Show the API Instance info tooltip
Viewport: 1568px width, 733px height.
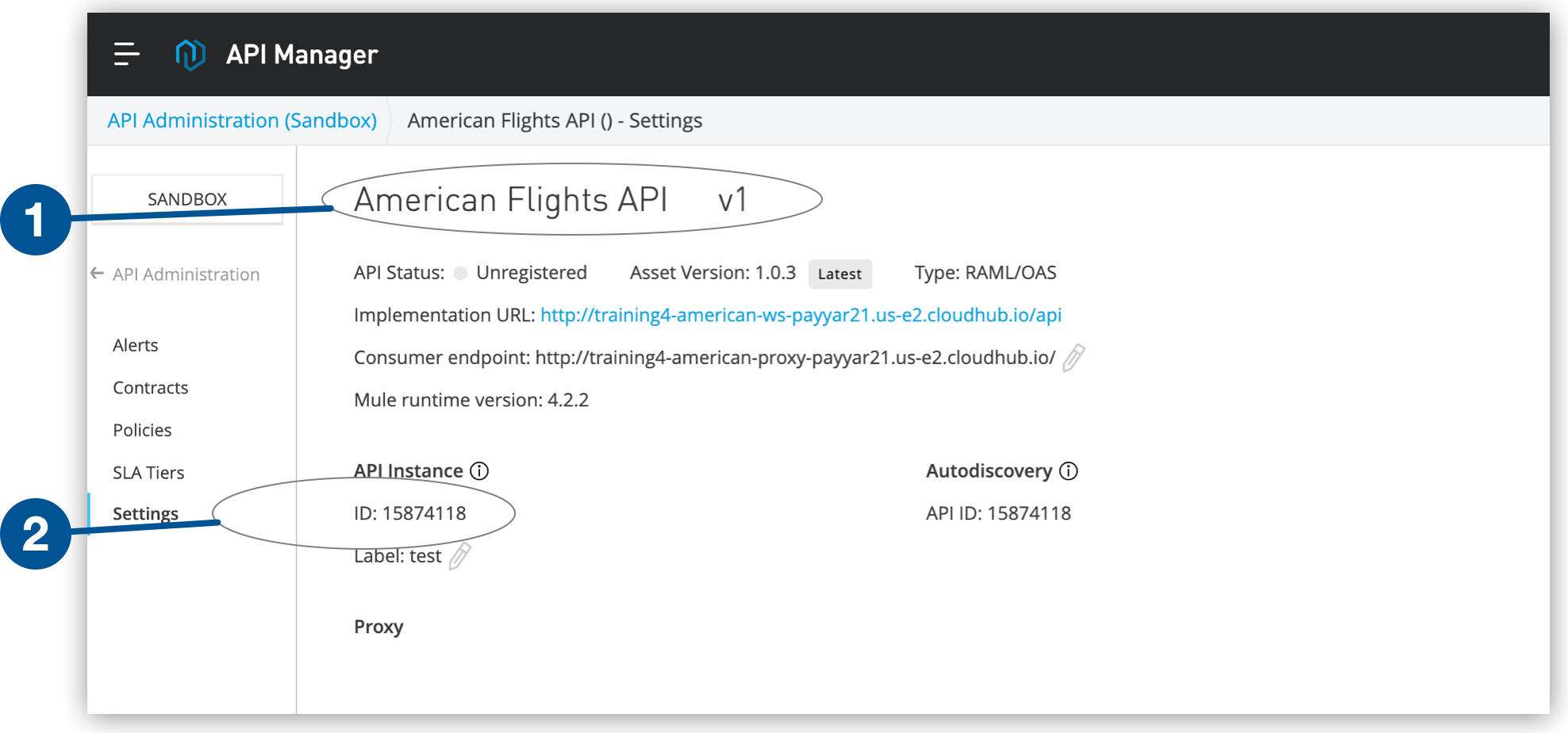479,470
